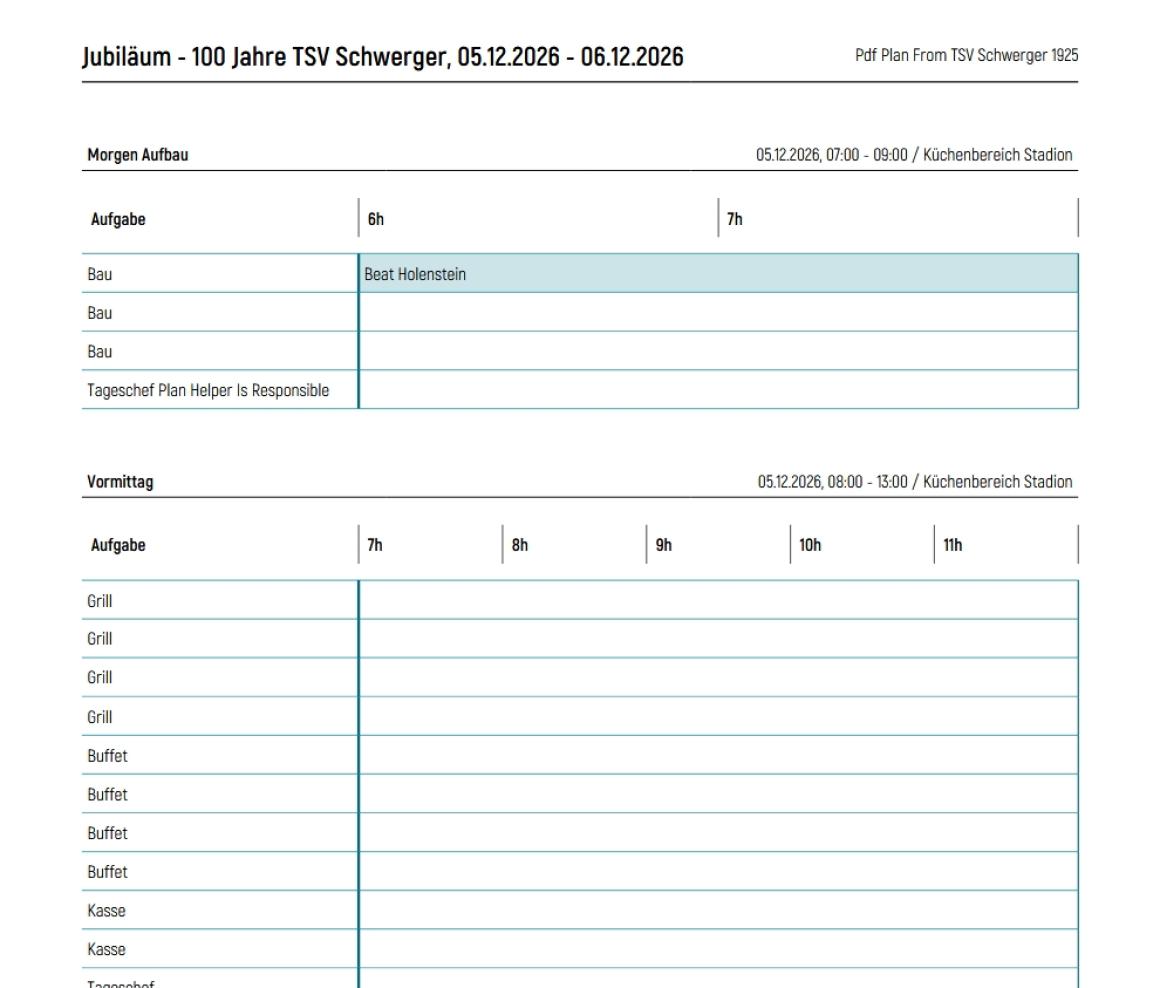Click the 11h column header
The image size is (1160, 988).
[955, 544]
